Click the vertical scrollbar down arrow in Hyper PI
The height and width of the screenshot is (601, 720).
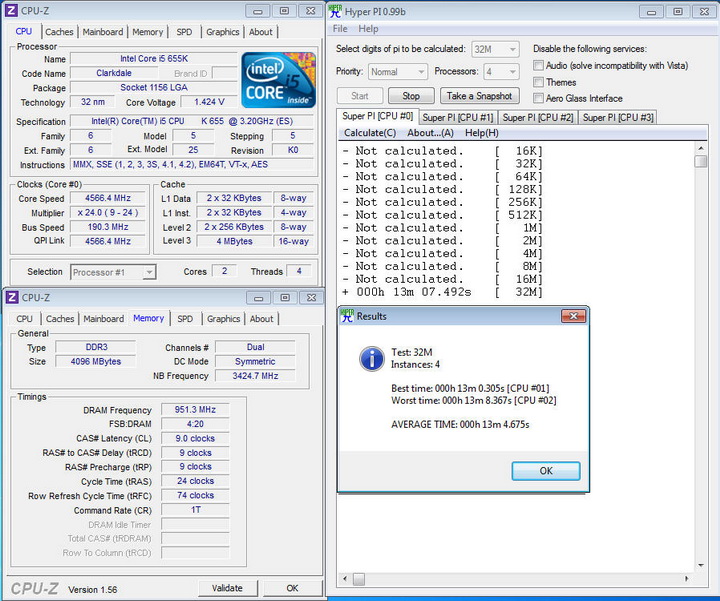coord(701,565)
